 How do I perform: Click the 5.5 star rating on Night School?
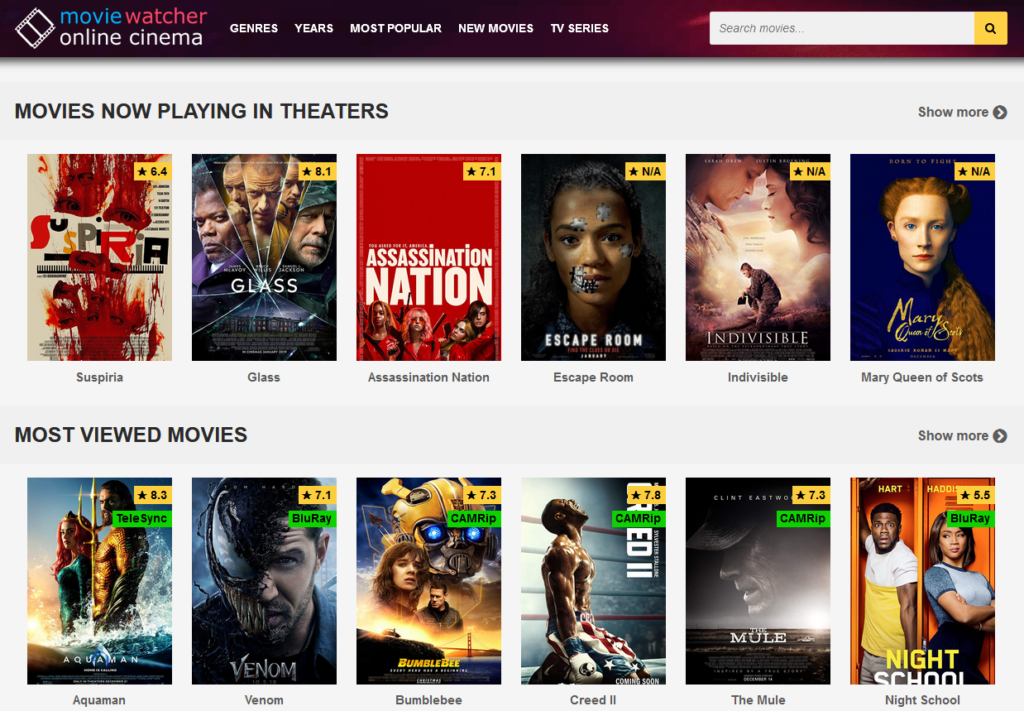coord(976,495)
